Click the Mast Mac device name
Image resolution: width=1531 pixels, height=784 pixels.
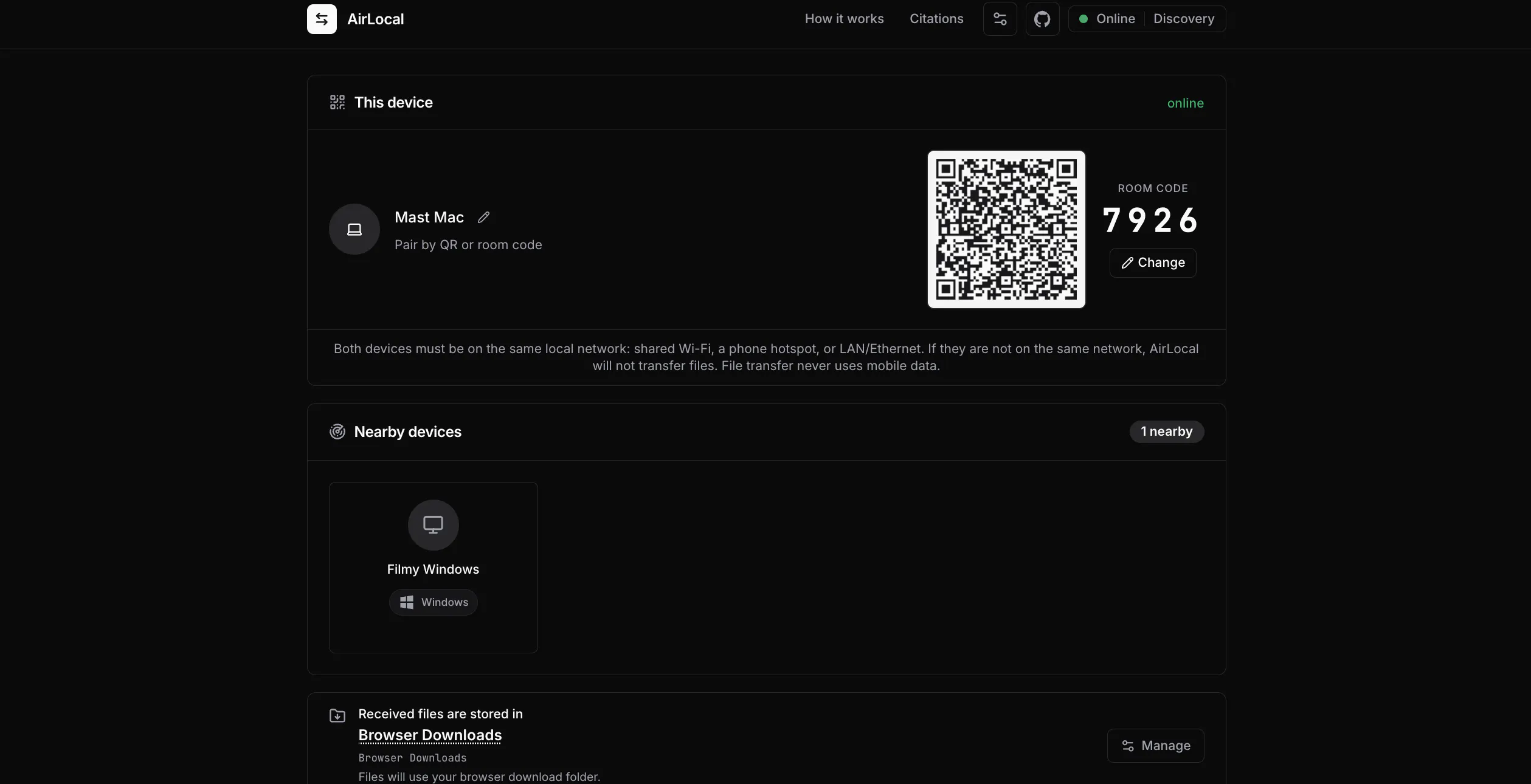pos(429,217)
